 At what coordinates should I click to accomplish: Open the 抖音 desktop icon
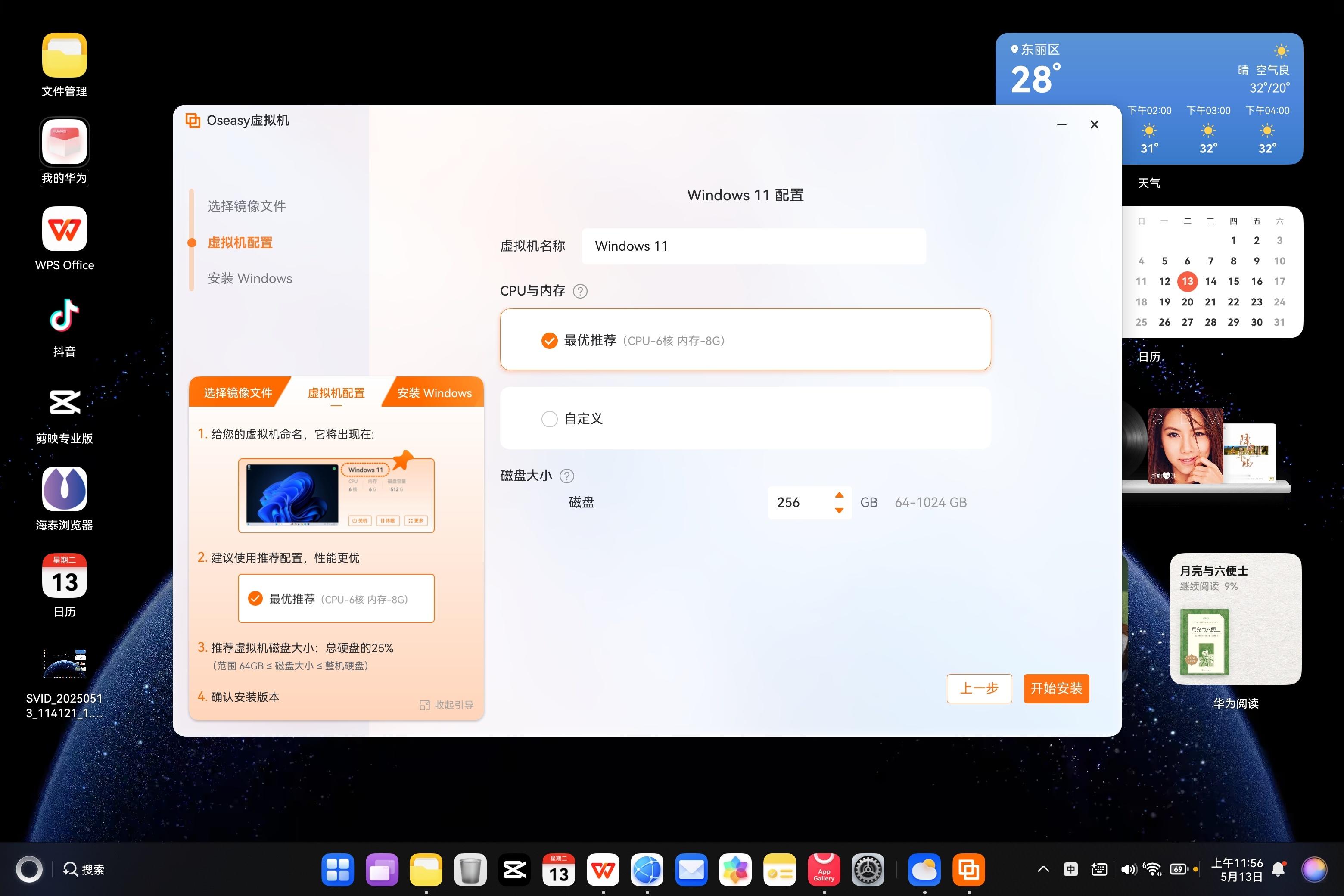(x=65, y=315)
